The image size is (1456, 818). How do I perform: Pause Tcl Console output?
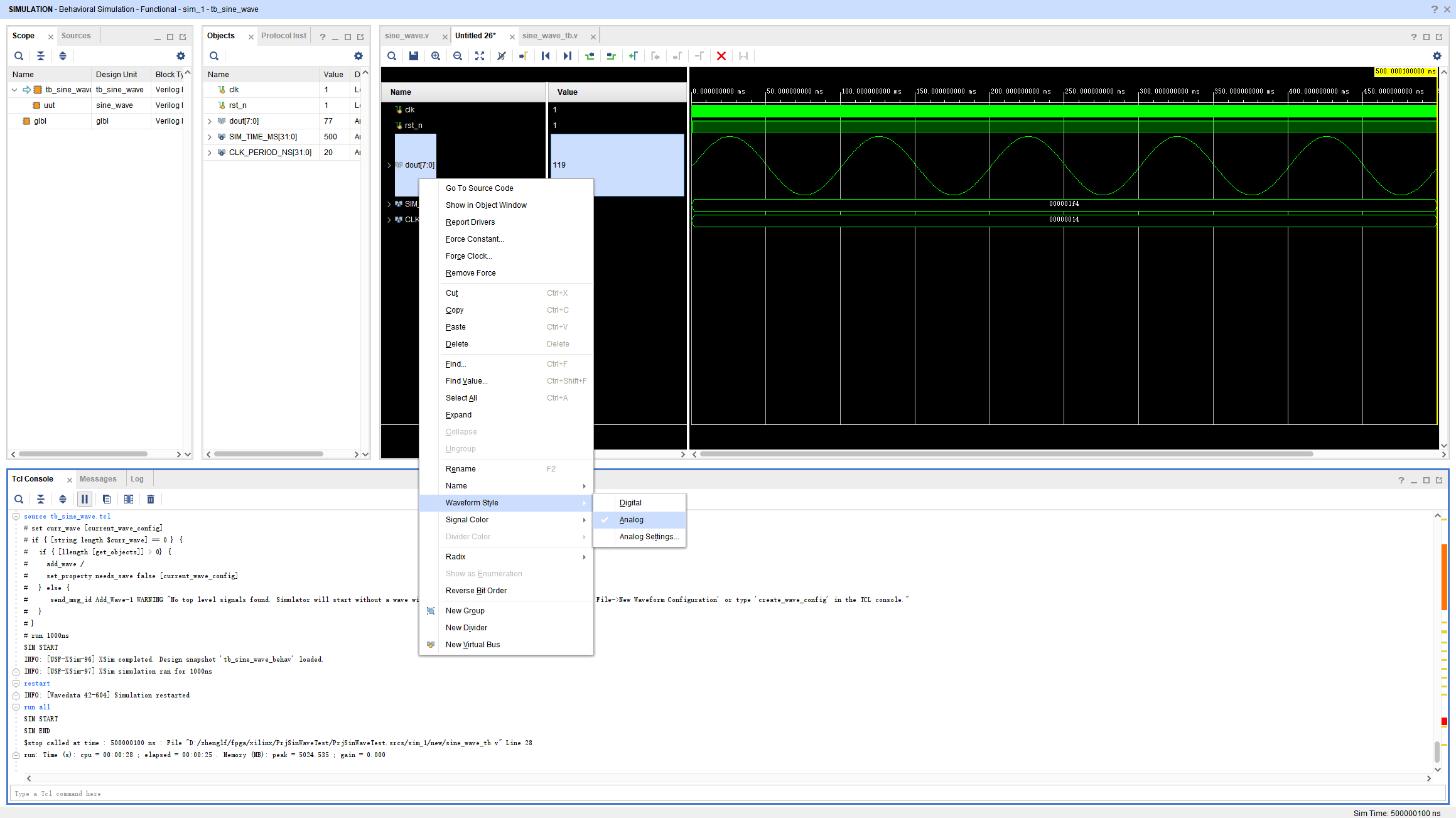pyautogui.click(x=84, y=499)
